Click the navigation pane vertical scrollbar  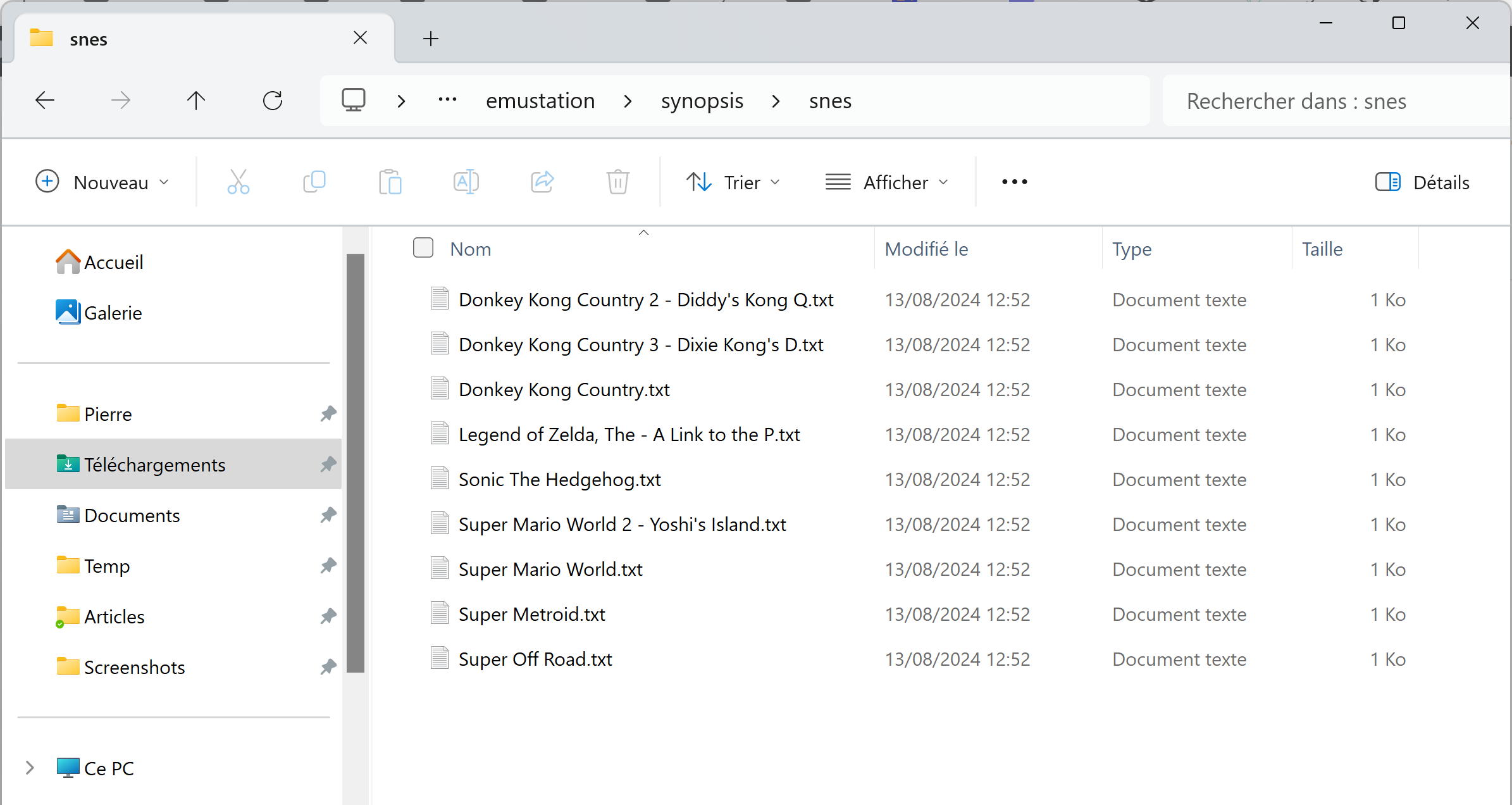[356, 463]
